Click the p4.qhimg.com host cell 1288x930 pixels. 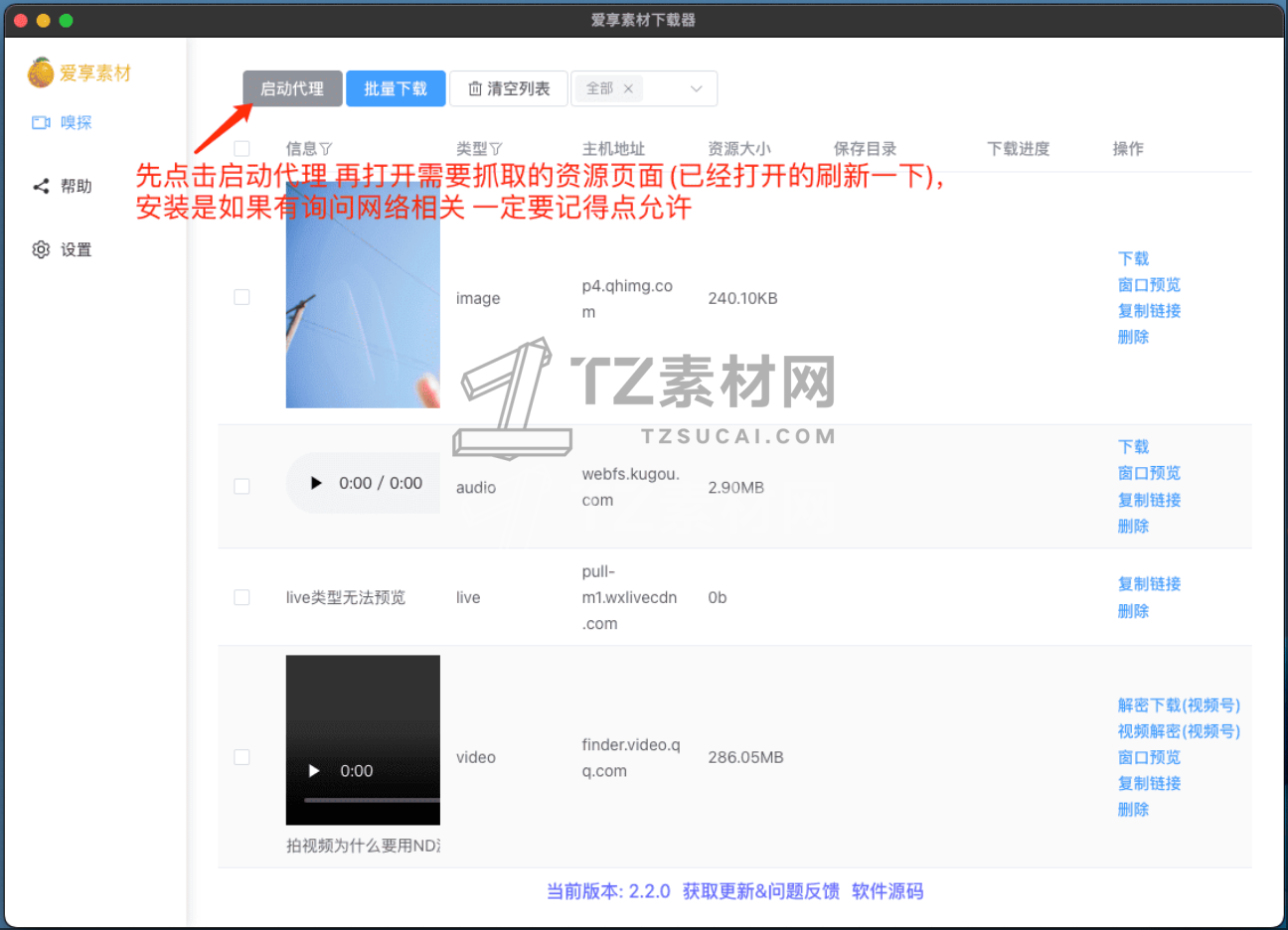click(628, 298)
